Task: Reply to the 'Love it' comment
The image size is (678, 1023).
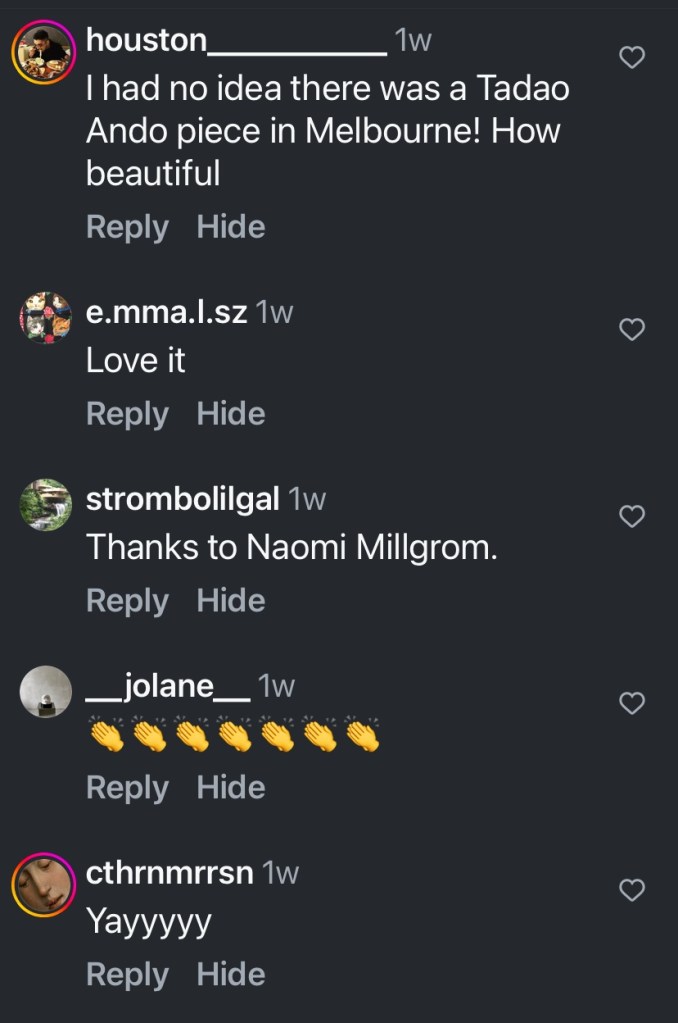Action: [x=127, y=415]
